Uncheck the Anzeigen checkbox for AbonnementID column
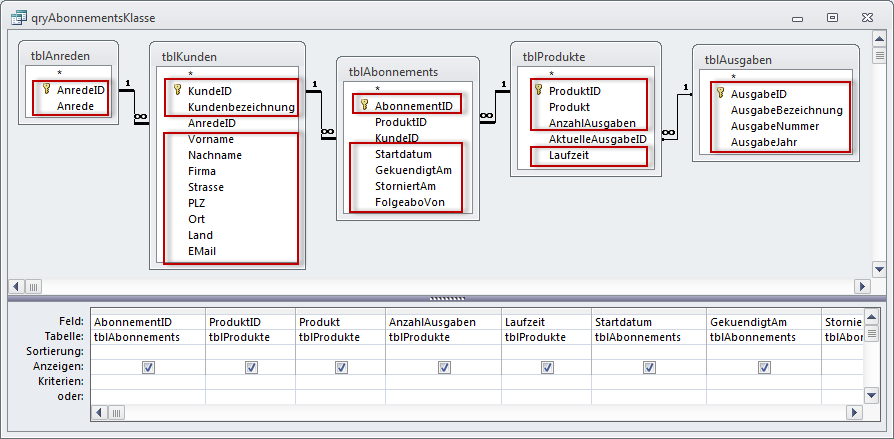 coord(148,367)
